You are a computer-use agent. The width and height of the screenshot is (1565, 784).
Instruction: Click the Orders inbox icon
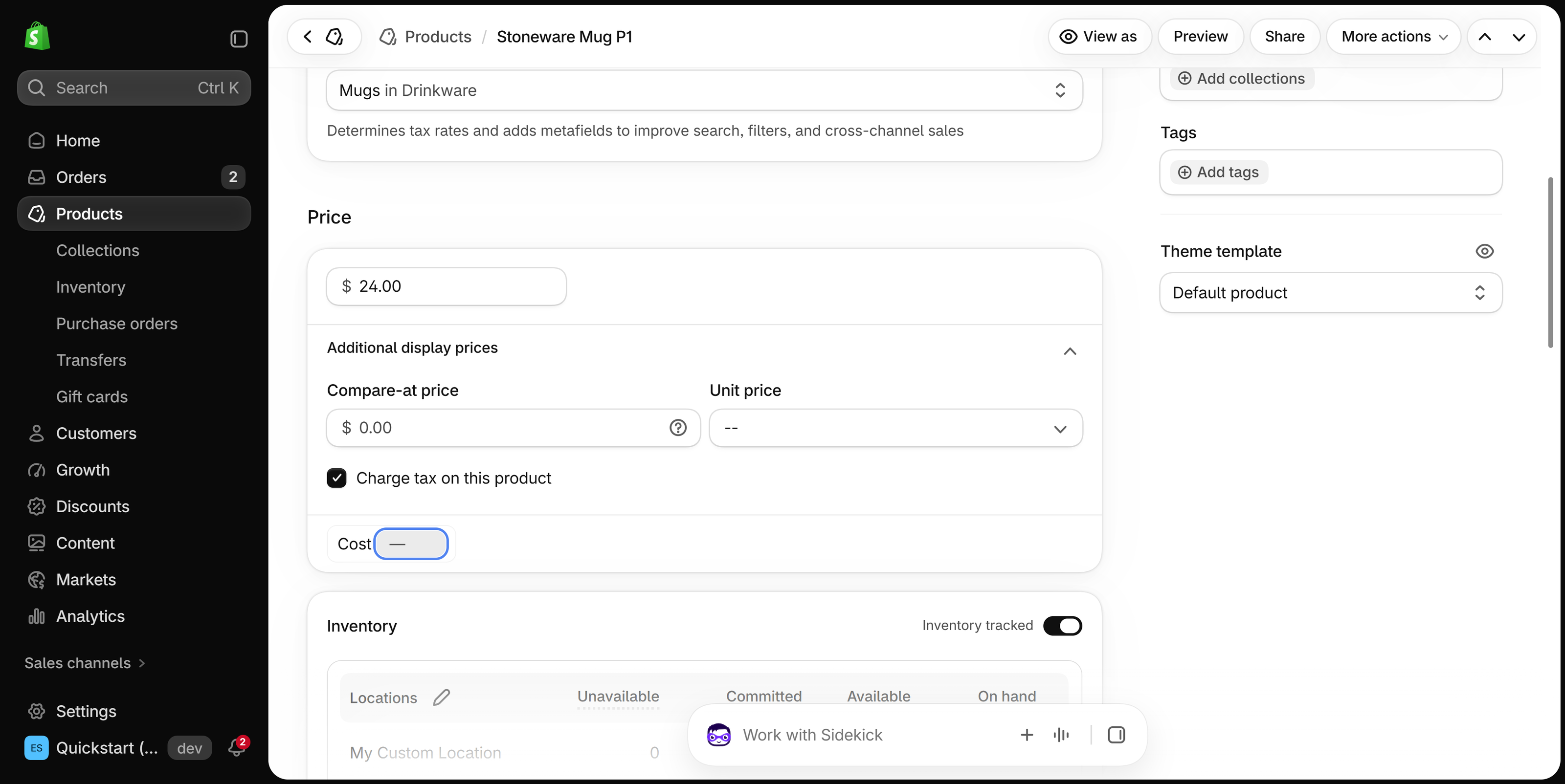[x=37, y=177]
